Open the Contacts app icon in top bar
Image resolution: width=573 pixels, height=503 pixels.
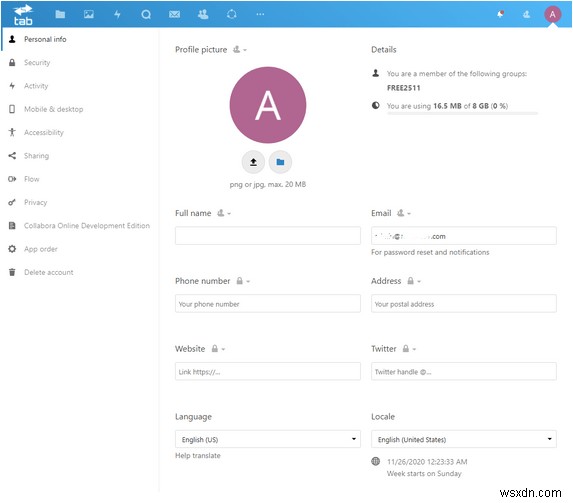tap(203, 14)
